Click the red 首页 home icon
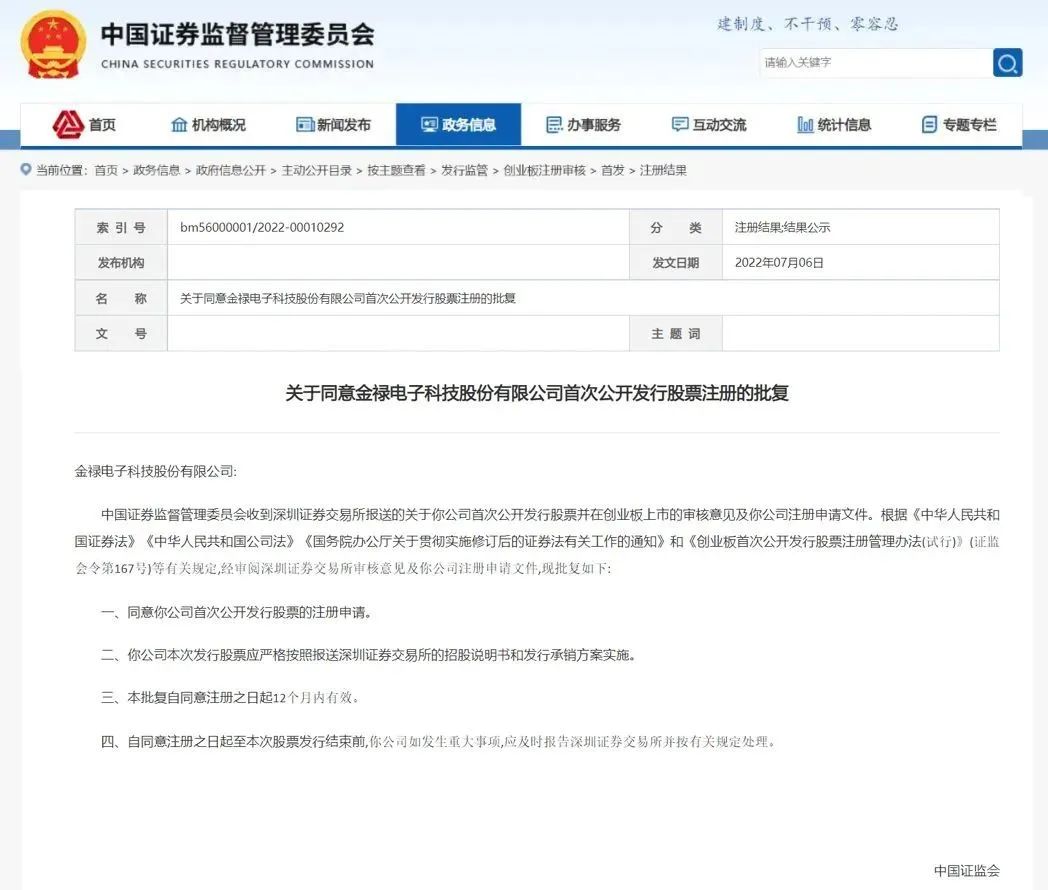1048x890 pixels. point(67,125)
